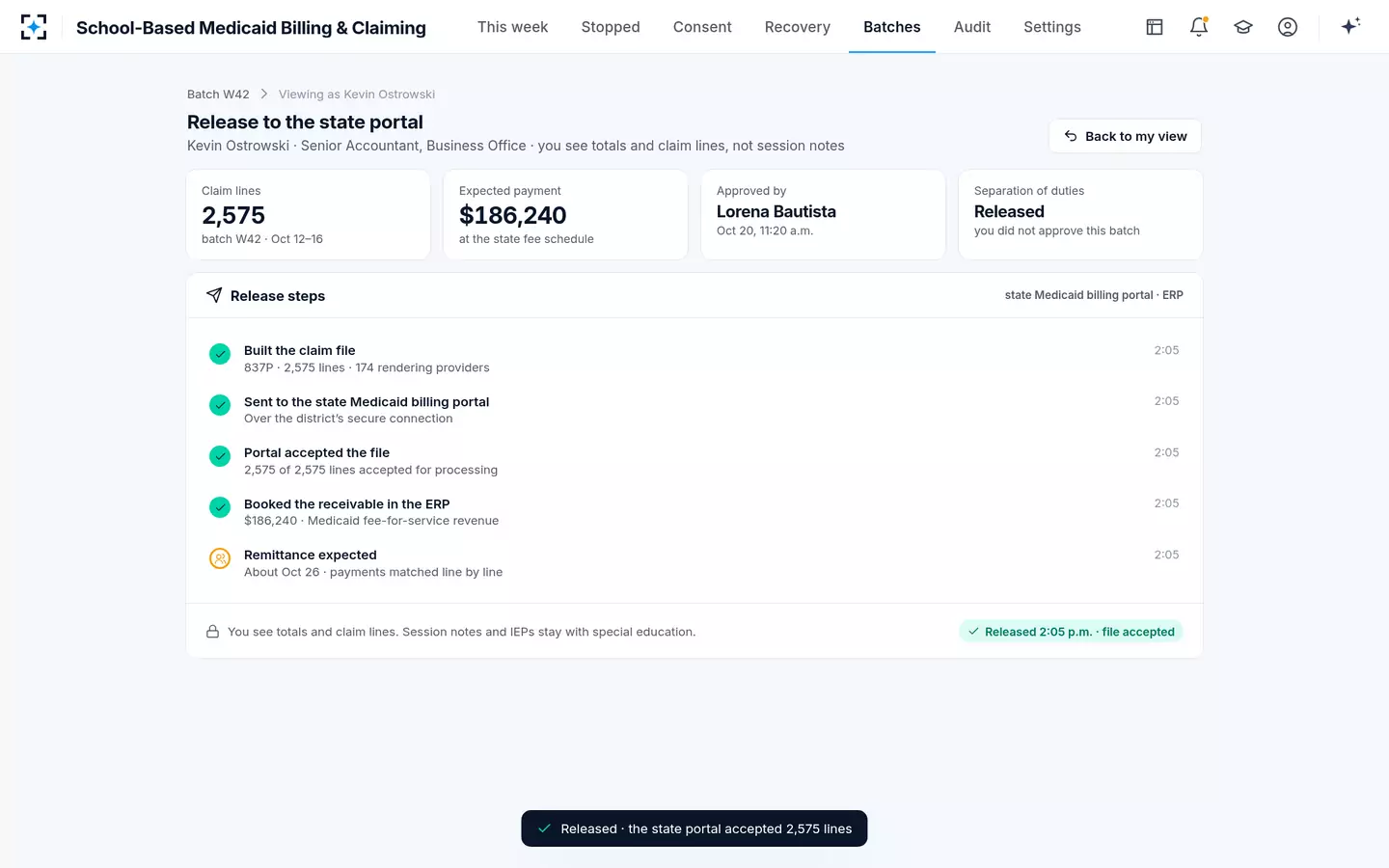
Task: Click Sent to the state Medicaid billing portal
Action: 694,409
